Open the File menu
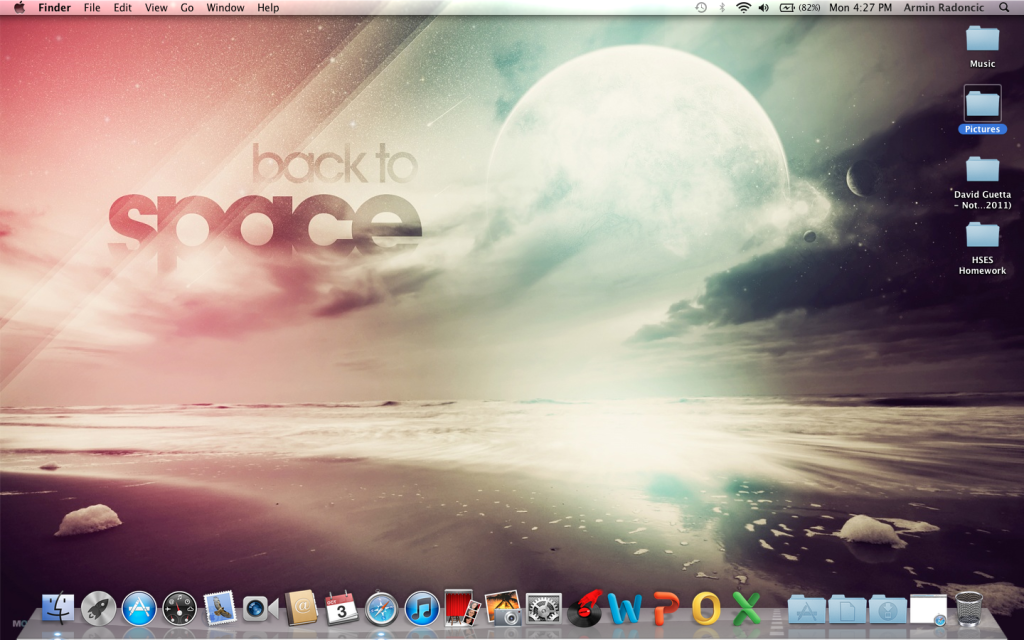The width and height of the screenshot is (1024, 640). (x=92, y=8)
